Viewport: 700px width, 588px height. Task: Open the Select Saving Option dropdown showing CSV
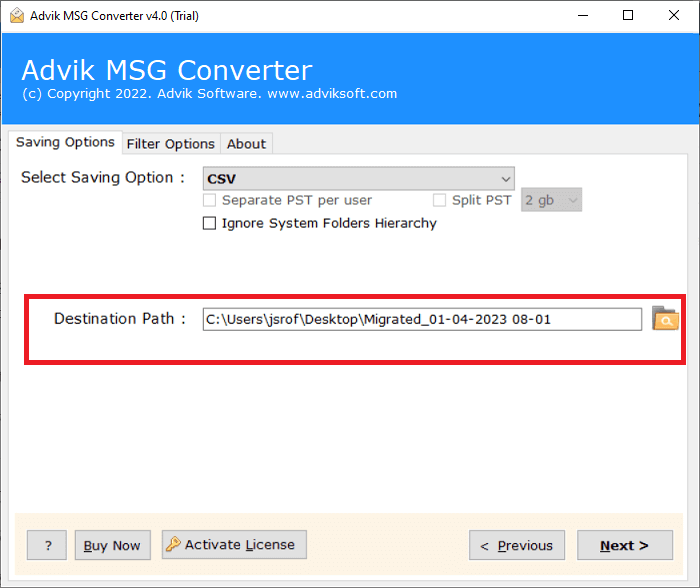click(358, 179)
